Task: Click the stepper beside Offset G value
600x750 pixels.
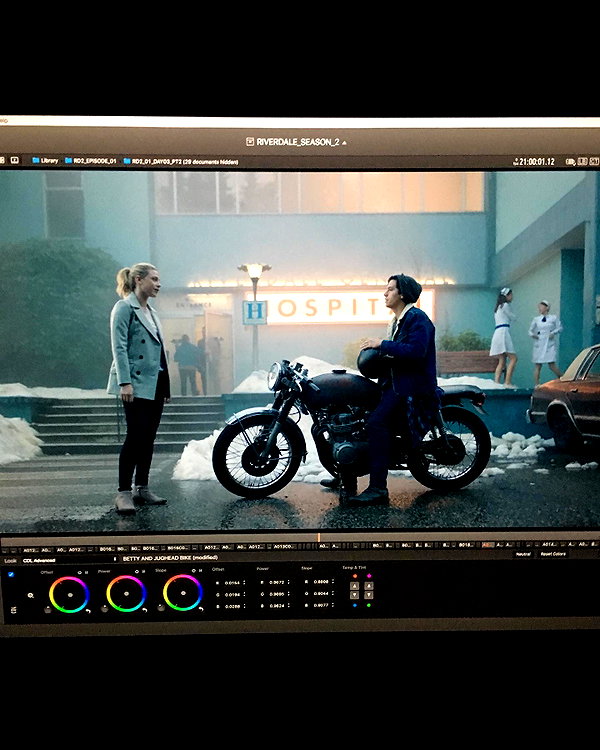Action: pos(244,594)
